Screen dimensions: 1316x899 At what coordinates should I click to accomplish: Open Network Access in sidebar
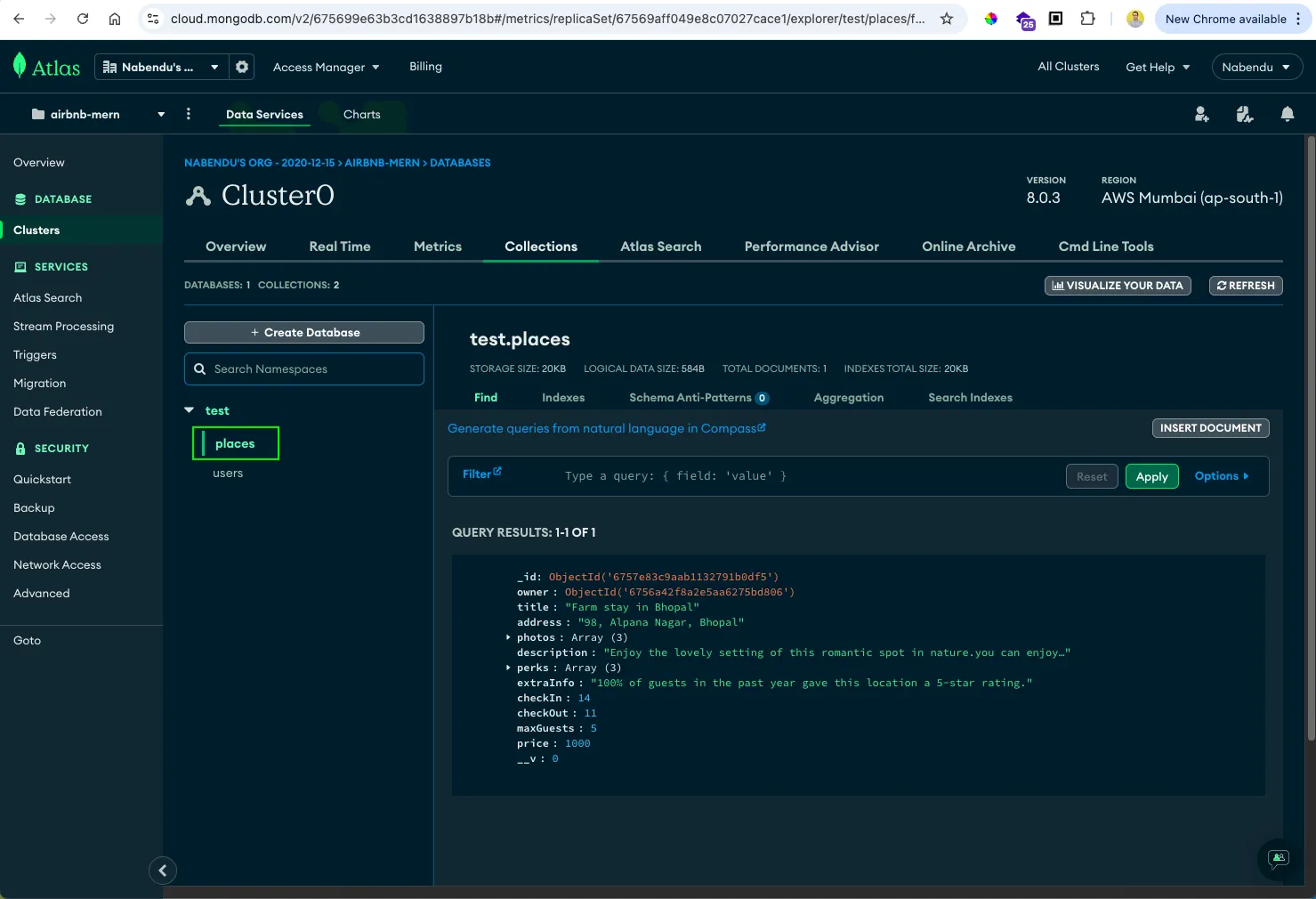pyautogui.click(x=57, y=565)
